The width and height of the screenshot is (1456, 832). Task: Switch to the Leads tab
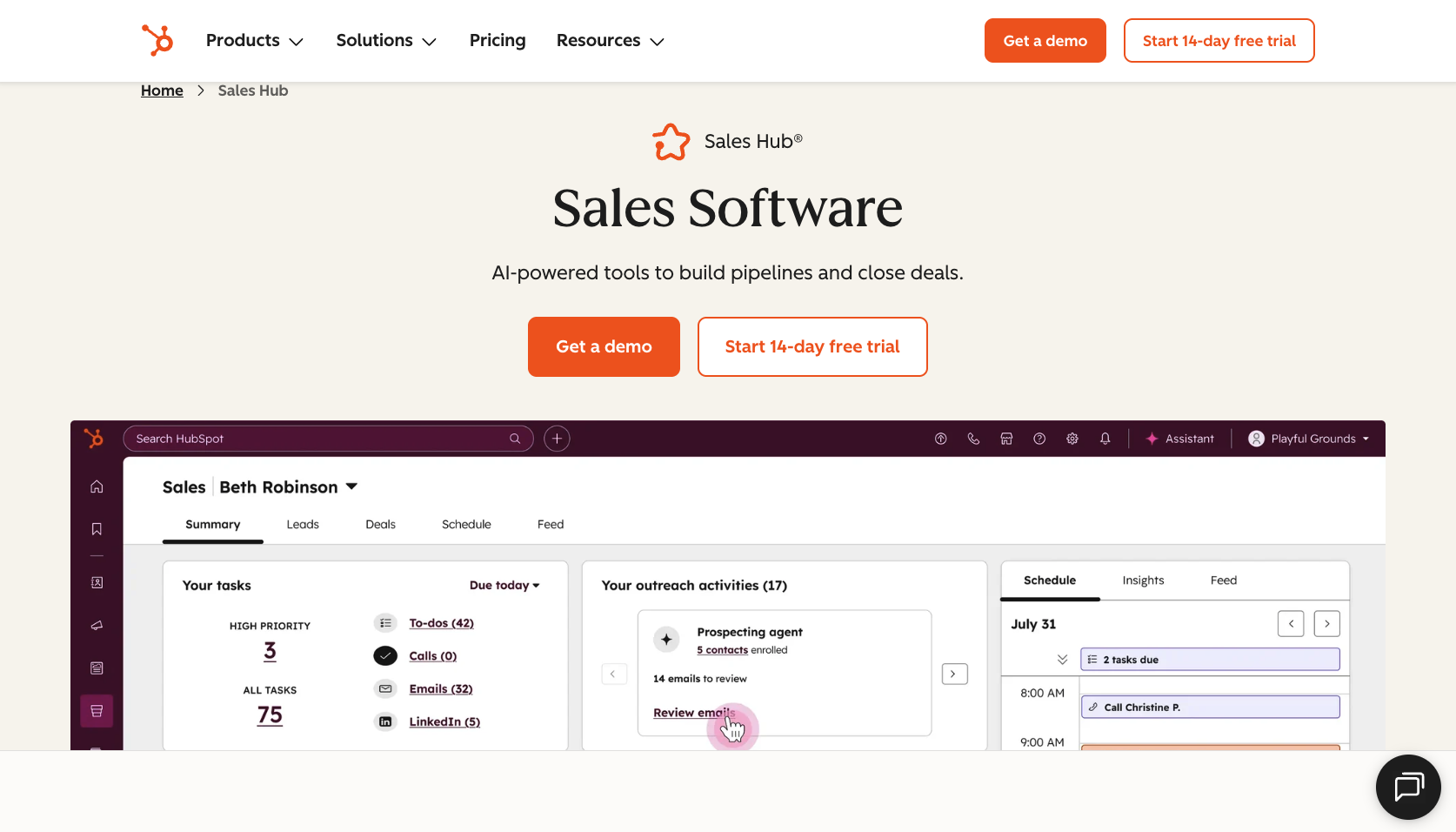click(x=302, y=524)
